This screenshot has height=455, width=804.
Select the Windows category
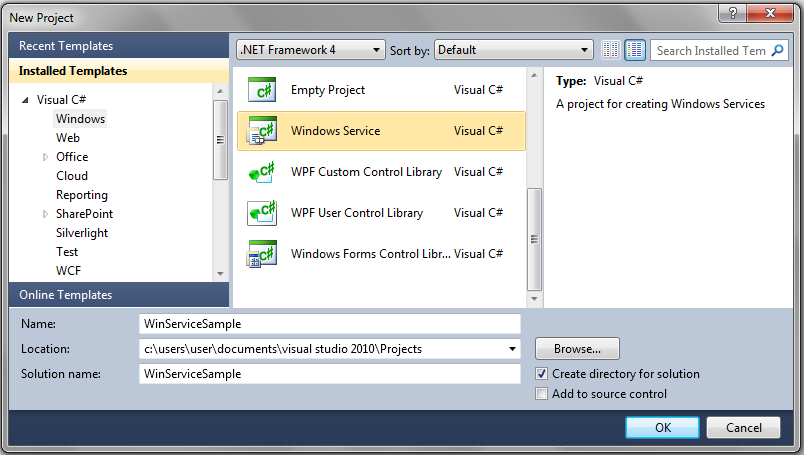tap(81, 119)
